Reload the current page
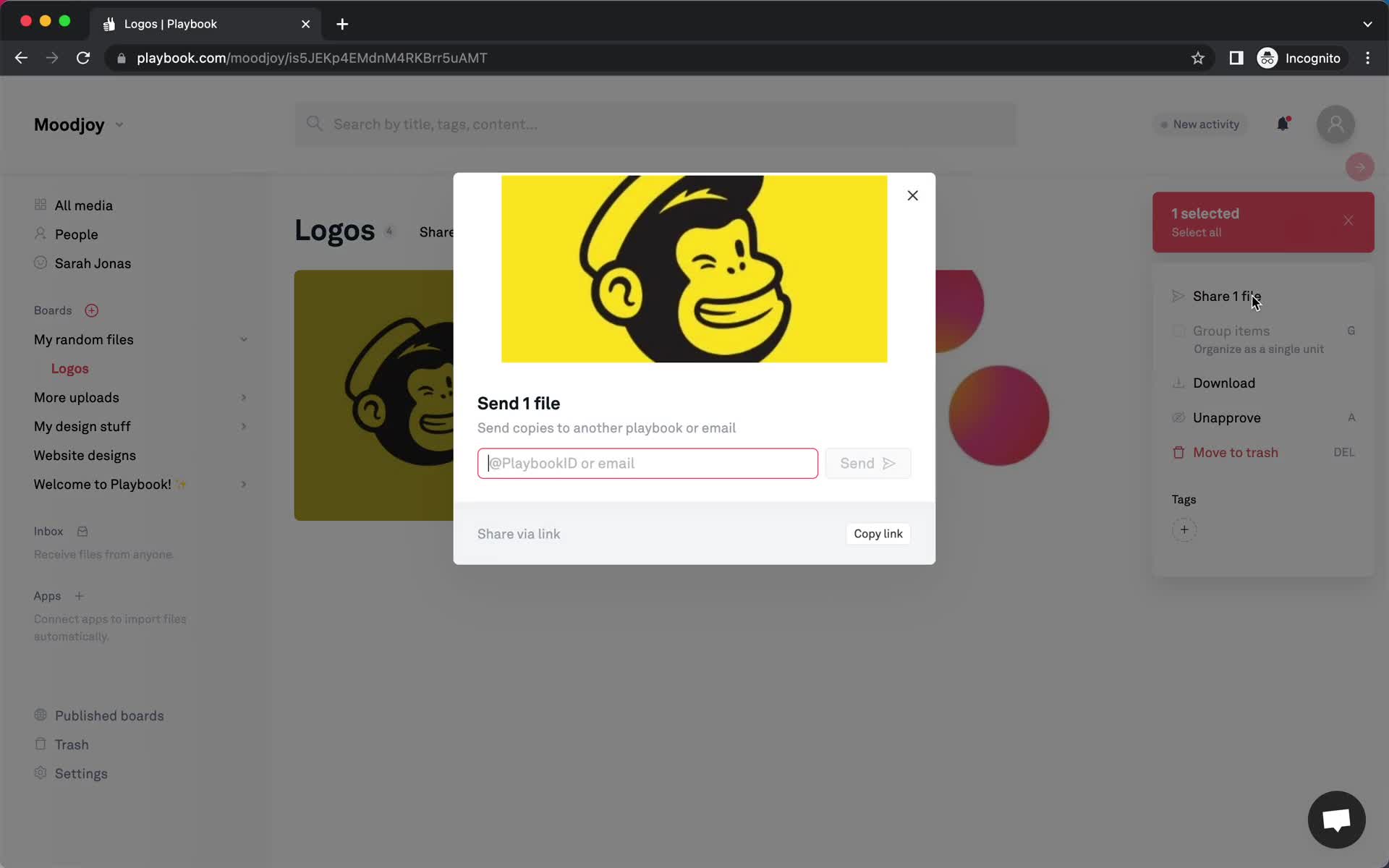Screen dimensions: 1389x868 (x=83, y=58)
